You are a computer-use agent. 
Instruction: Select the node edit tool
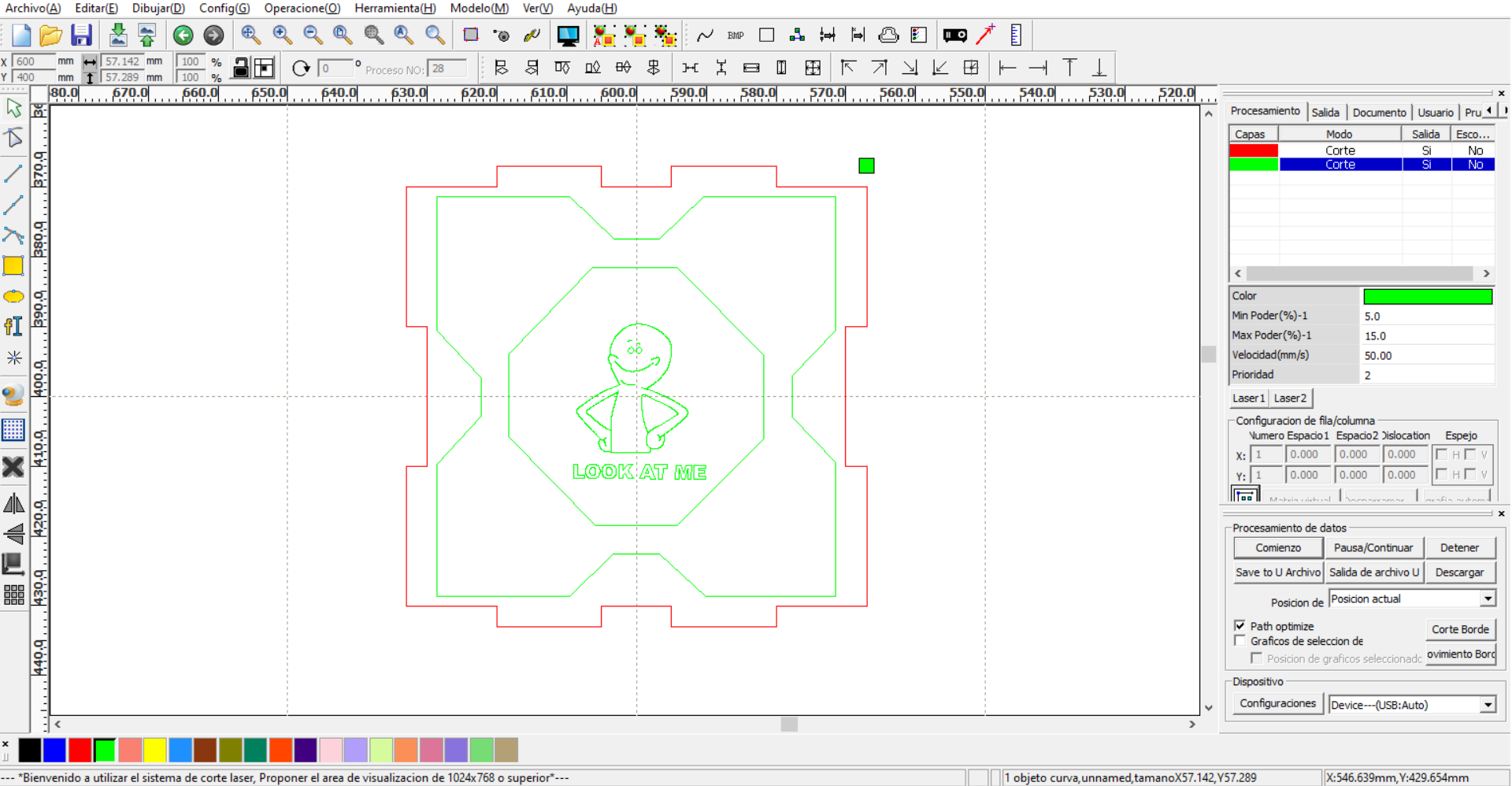coord(14,139)
